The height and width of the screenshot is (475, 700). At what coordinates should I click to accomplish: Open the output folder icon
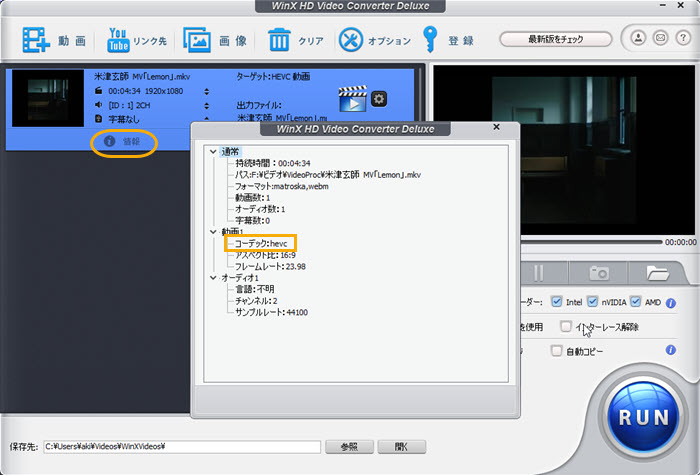(x=657, y=273)
